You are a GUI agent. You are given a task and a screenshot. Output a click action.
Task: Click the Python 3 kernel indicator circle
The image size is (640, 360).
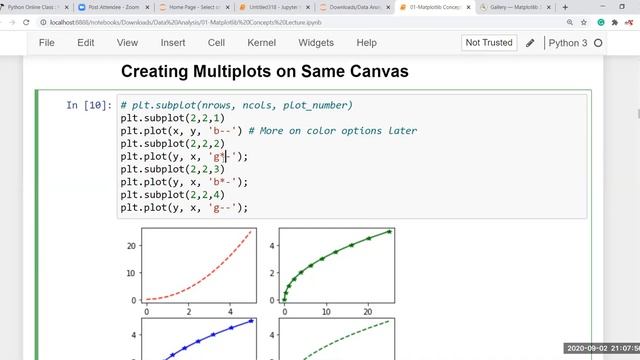[x=598, y=43]
